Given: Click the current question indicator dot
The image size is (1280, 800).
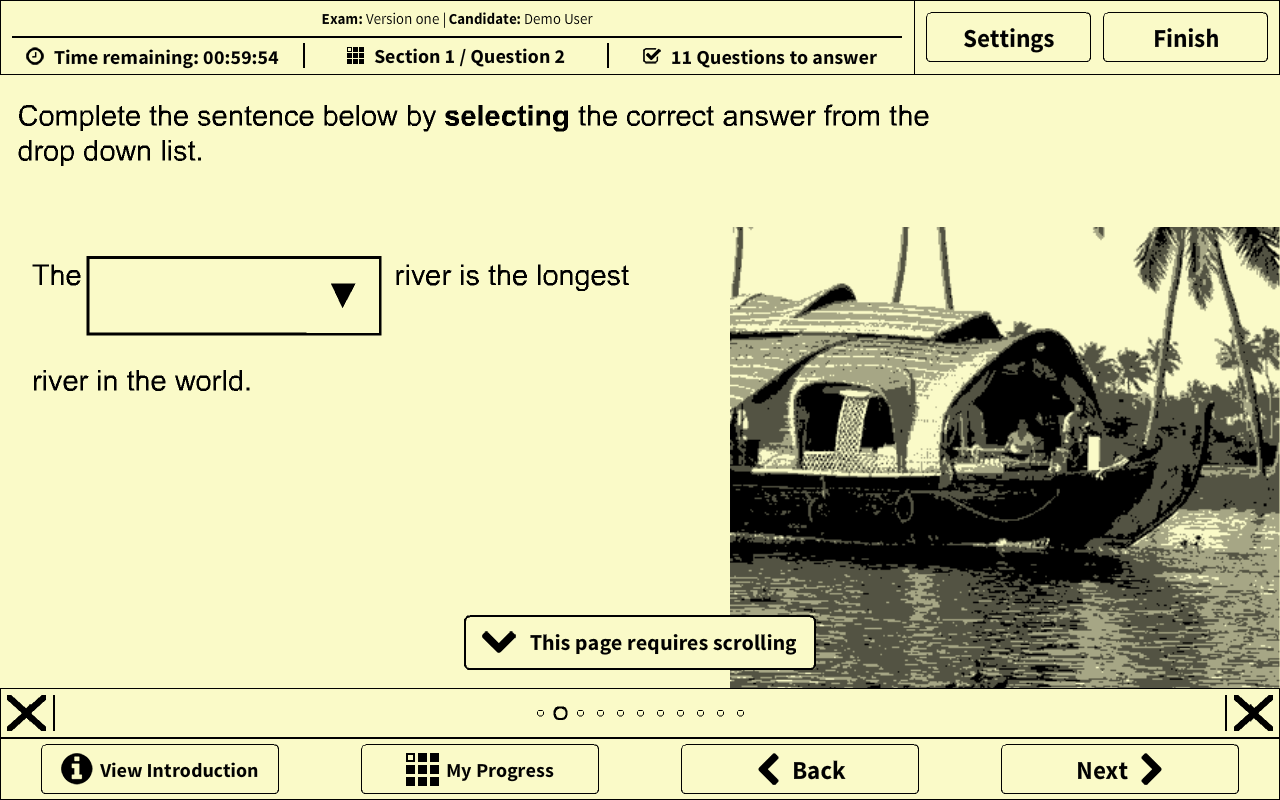Looking at the screenshot, I should click(x=560, y=713).
